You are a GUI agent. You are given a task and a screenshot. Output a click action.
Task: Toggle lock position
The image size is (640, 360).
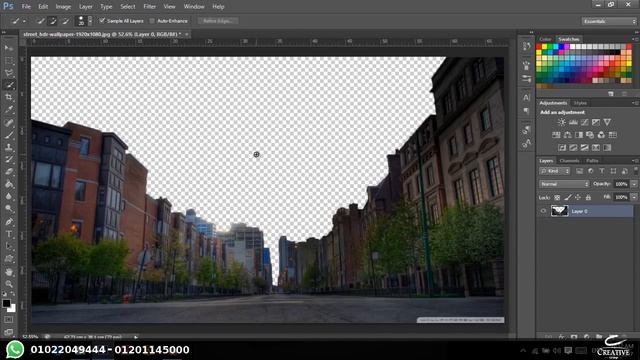tap(578, 197)
